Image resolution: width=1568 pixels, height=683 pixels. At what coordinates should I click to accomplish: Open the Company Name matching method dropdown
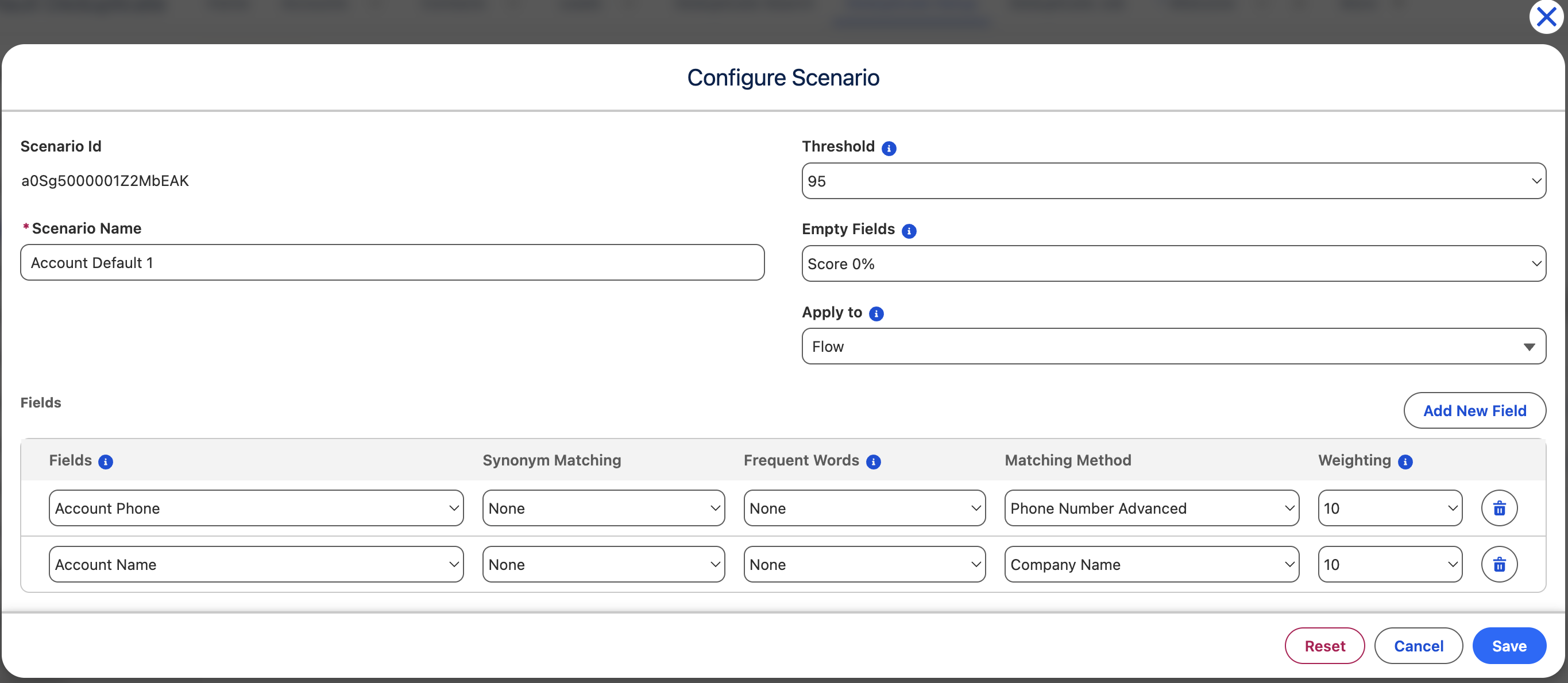click(x=1151, y=564)
